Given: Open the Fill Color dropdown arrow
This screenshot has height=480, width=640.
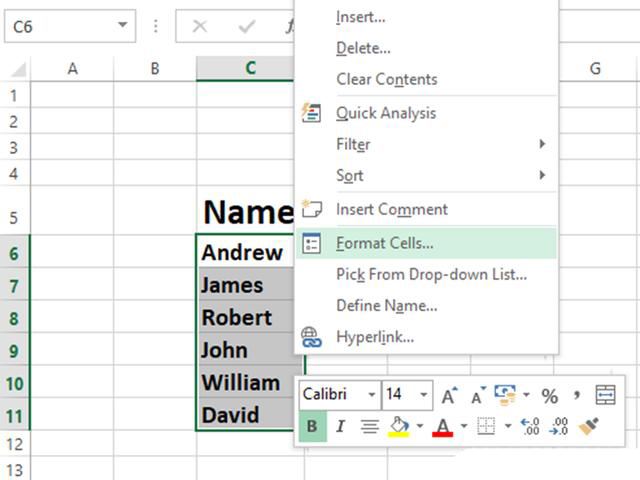Looking at the screenshot, I should coord(420,426).
